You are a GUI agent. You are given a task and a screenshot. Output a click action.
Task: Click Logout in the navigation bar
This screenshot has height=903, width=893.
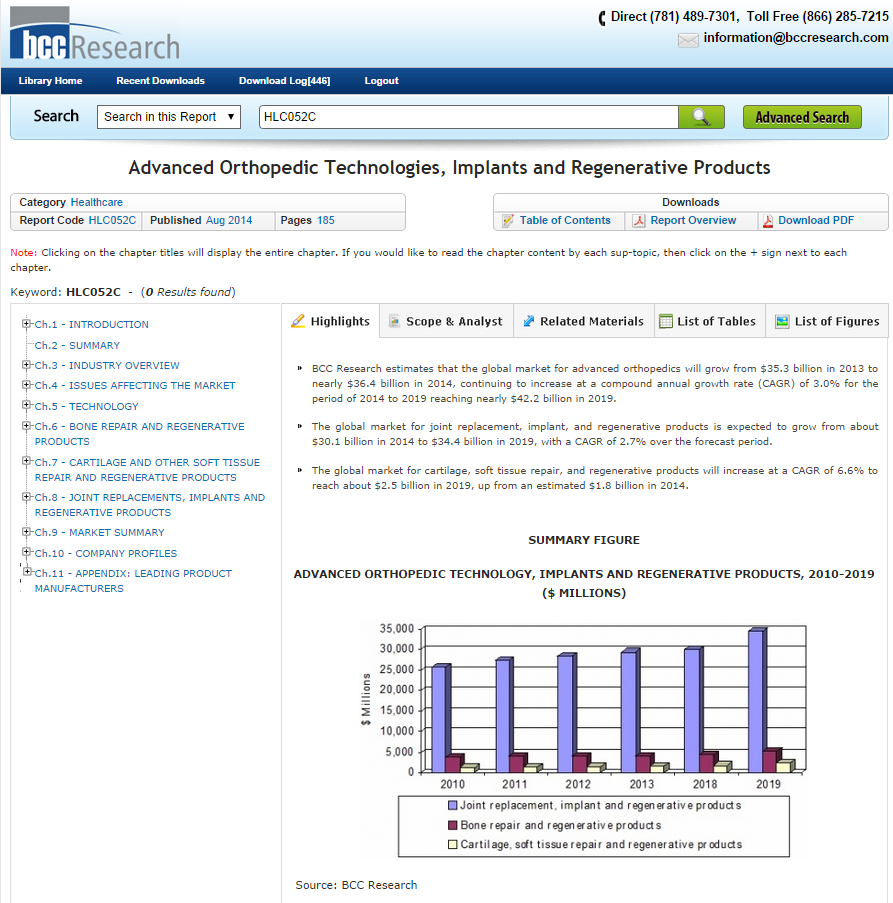381,81
